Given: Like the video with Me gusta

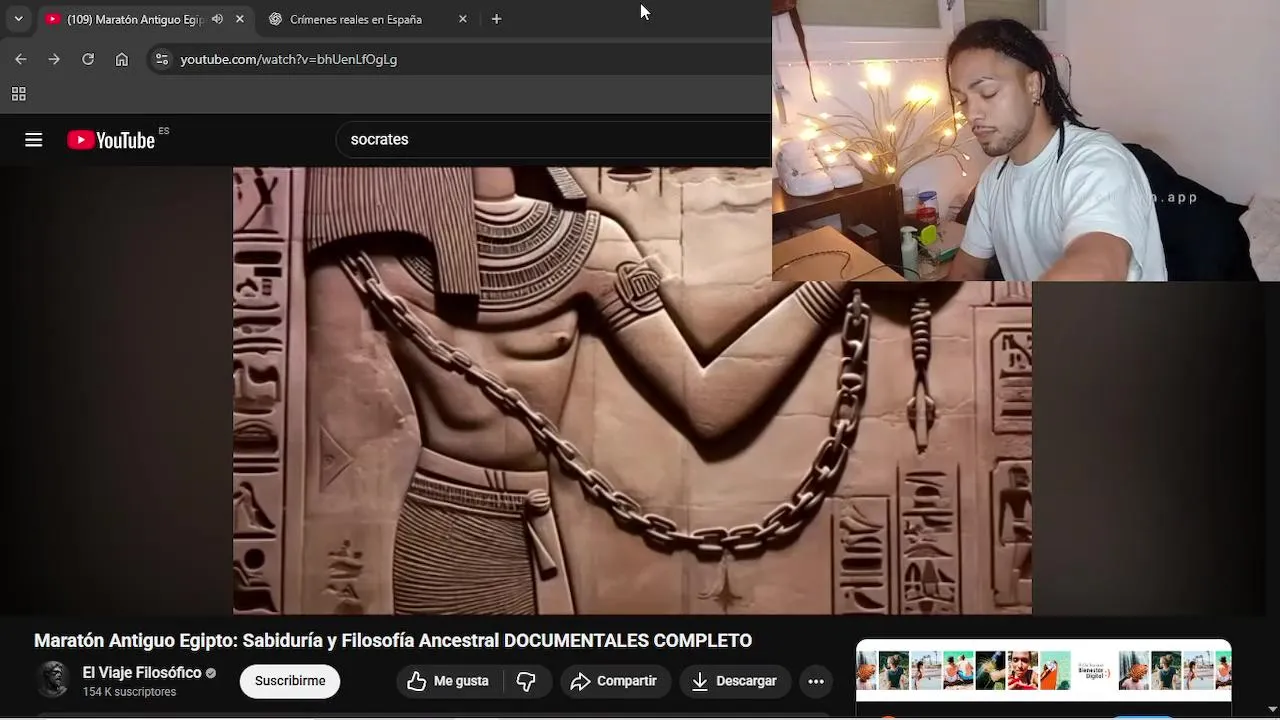Looking at the screenshot, I should 448,681.
